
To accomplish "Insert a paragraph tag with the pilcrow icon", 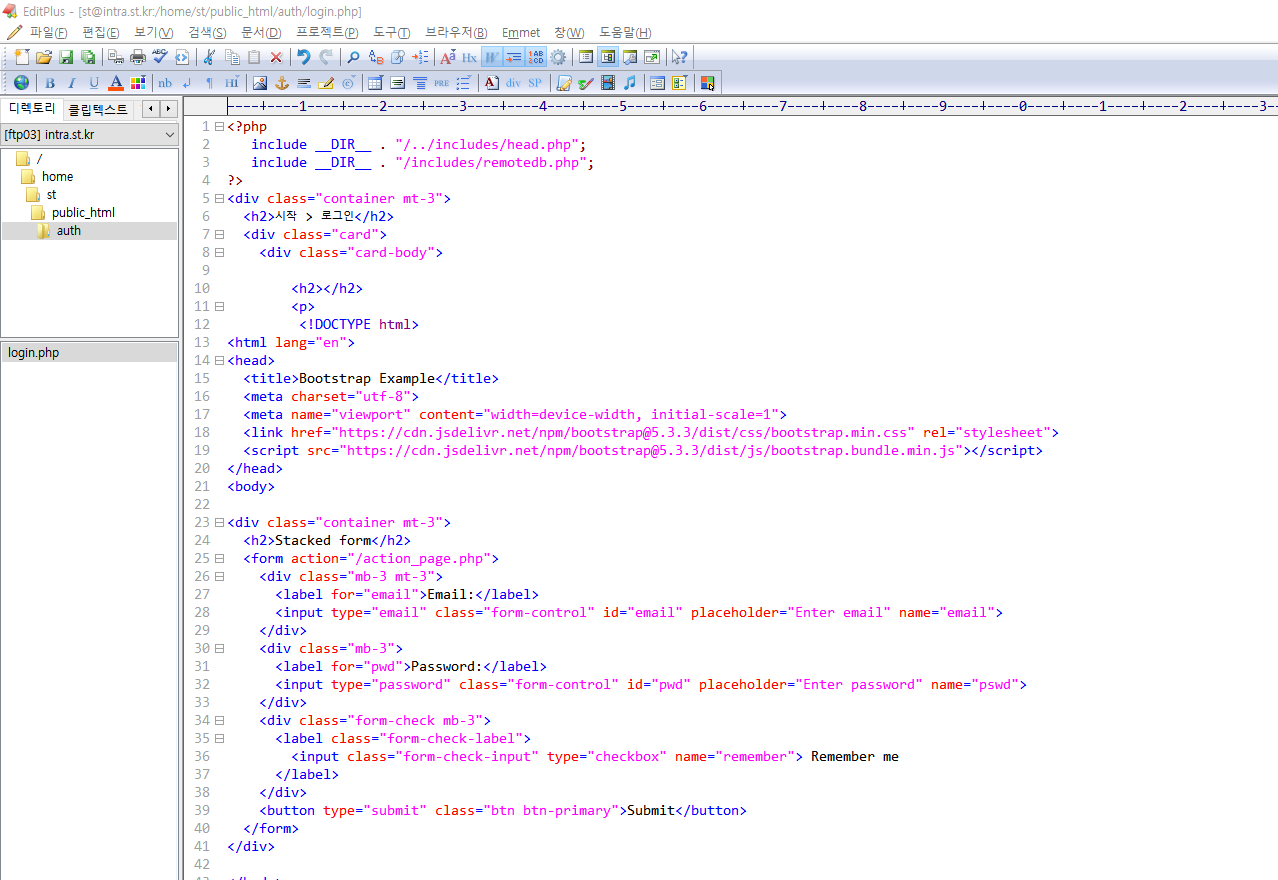I will pos(209,82).
